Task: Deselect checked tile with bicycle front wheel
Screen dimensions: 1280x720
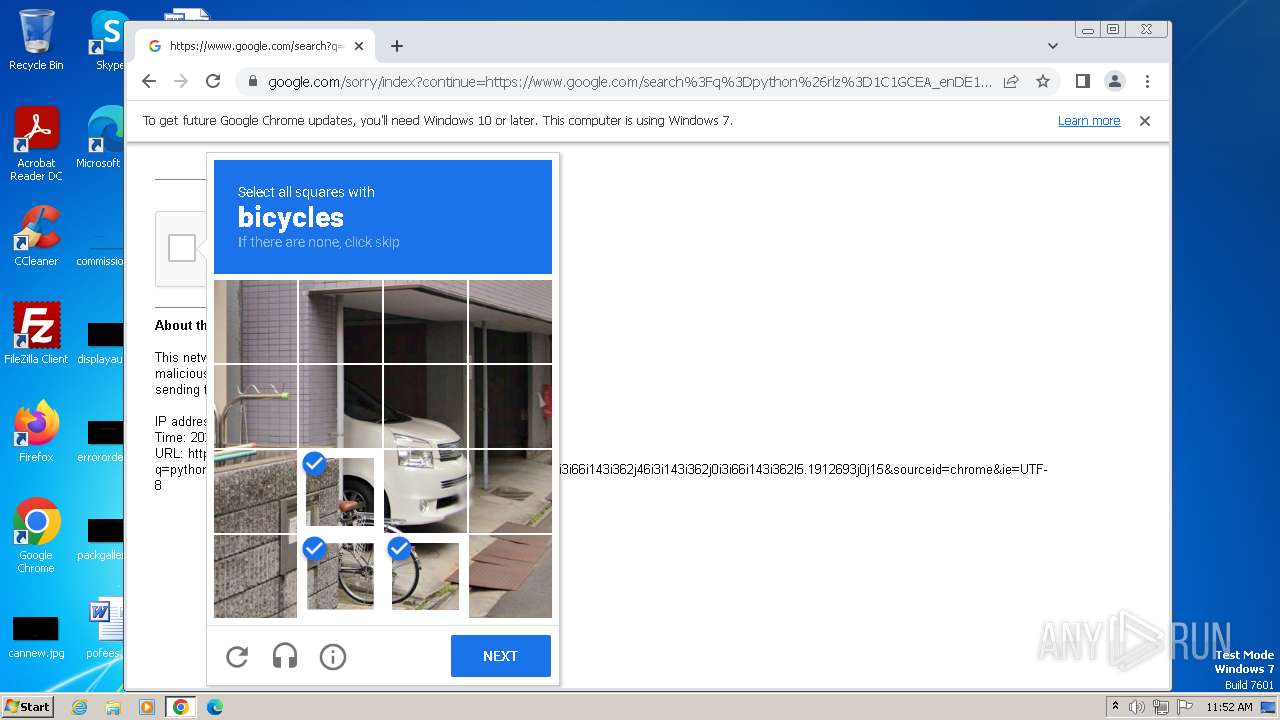Action: [425, 576]
